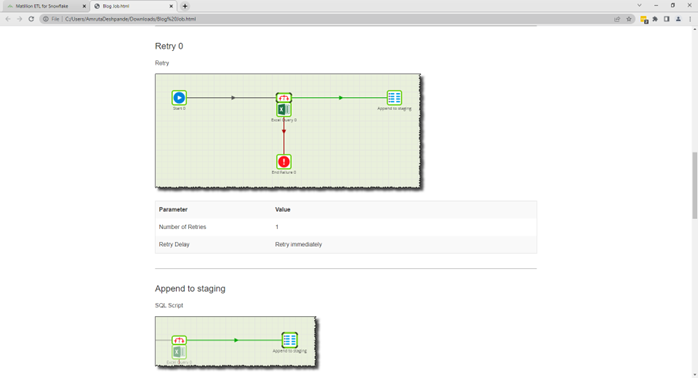This screenshot has width=698, height=378.
Task: Open the browser extensions puzzle icon
Action: point(655,19)
